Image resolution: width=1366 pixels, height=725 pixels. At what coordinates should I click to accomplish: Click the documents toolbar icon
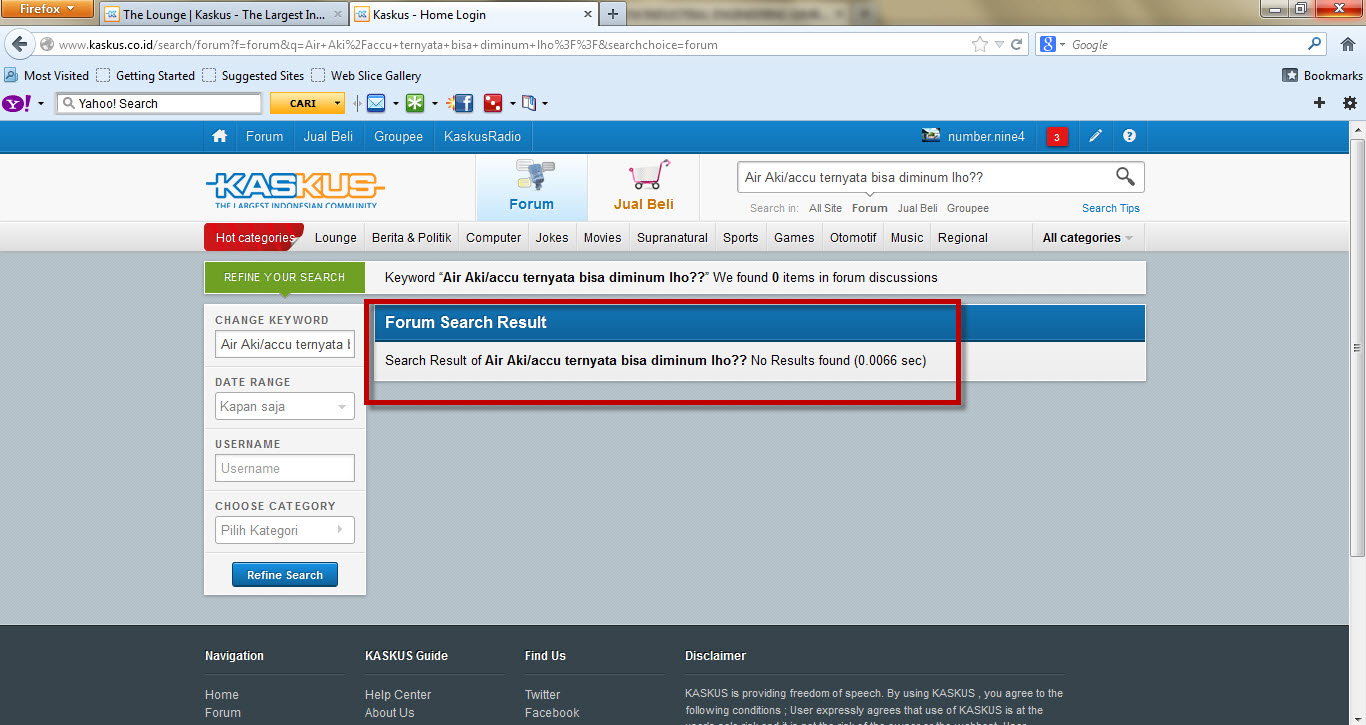[x=529, y=103]
